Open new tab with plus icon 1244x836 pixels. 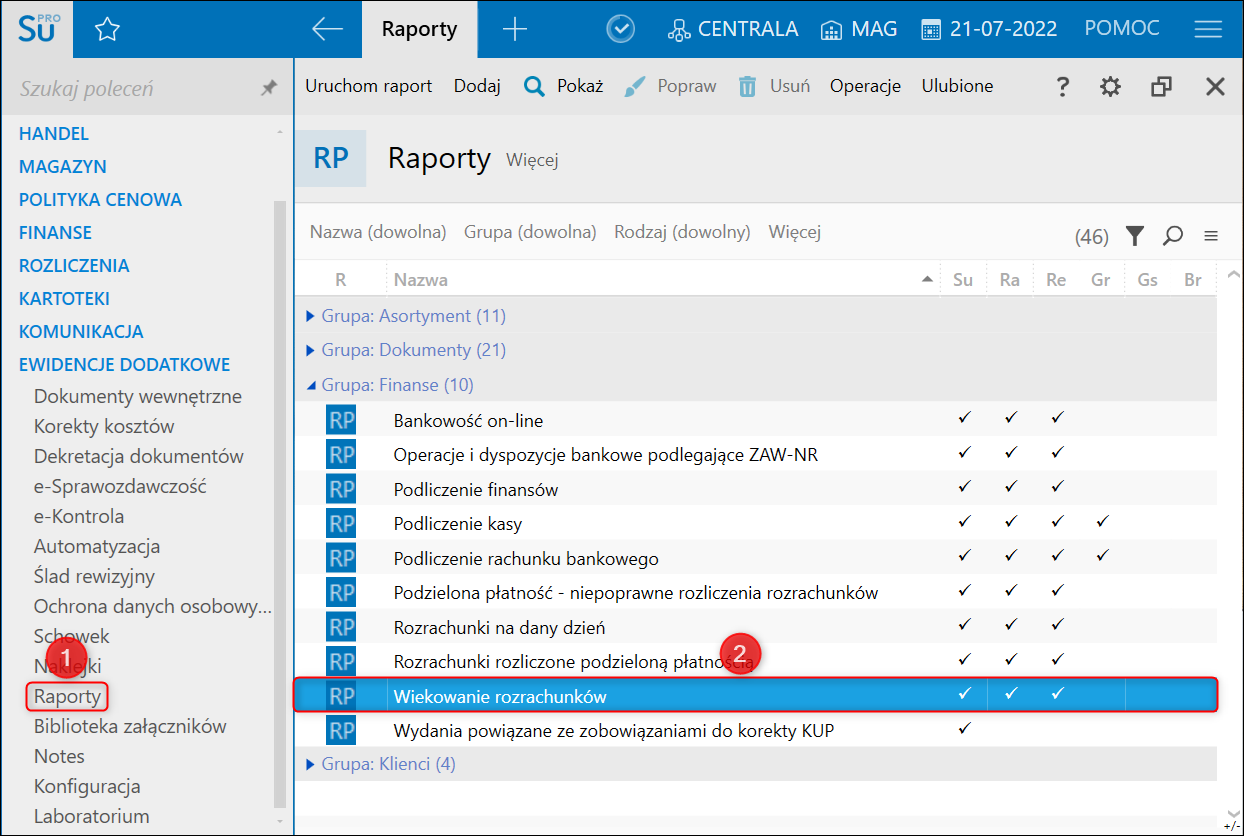tap(514, 29)
